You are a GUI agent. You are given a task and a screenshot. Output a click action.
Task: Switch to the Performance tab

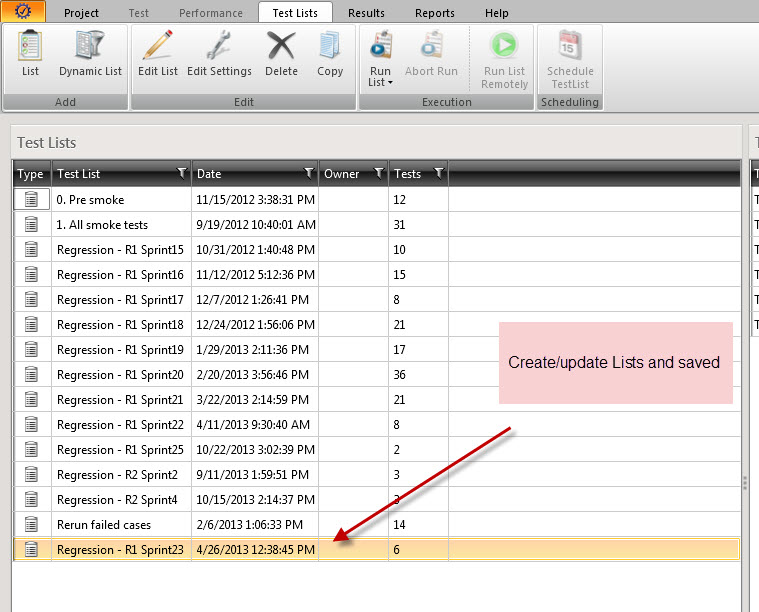(211, 13)
